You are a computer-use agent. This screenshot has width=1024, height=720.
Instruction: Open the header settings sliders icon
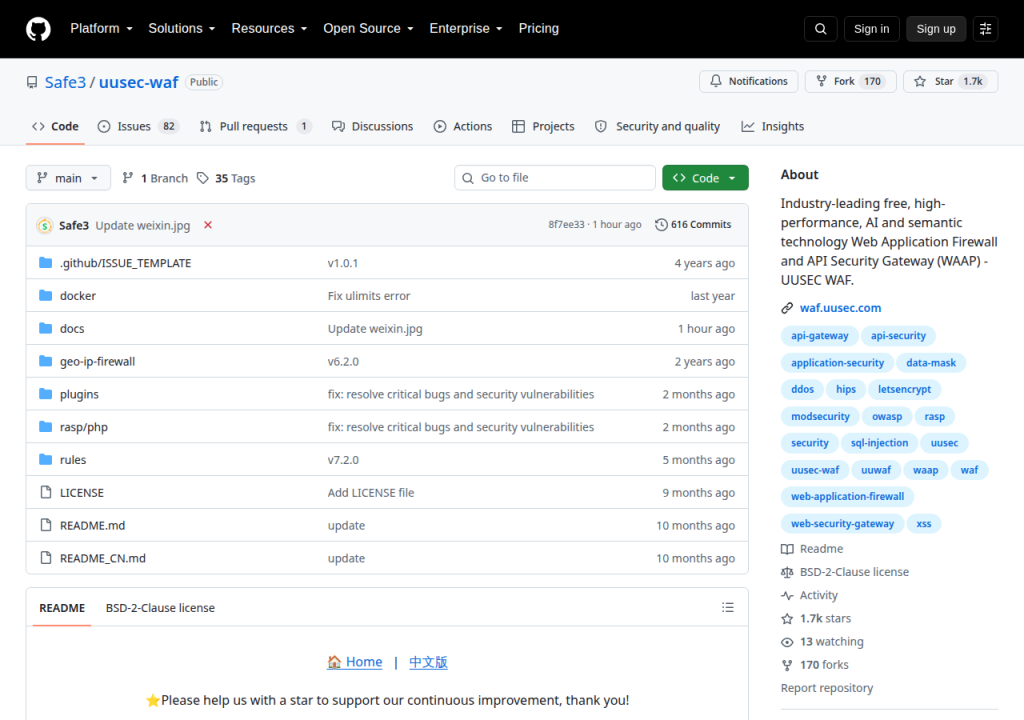click(x=985, y=29)
